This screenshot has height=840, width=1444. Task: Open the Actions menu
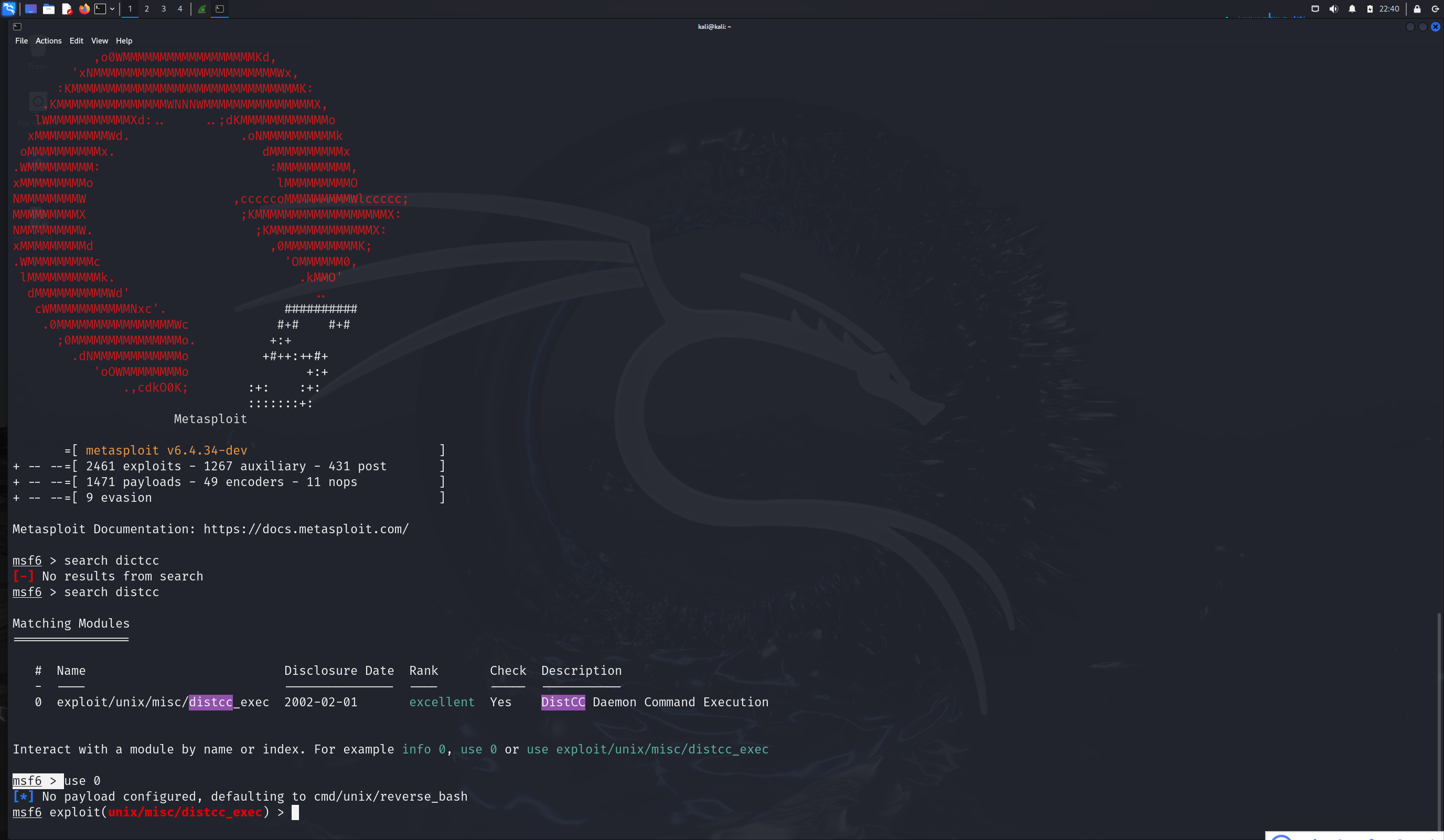pyautogui.click(x=48, y=41)
